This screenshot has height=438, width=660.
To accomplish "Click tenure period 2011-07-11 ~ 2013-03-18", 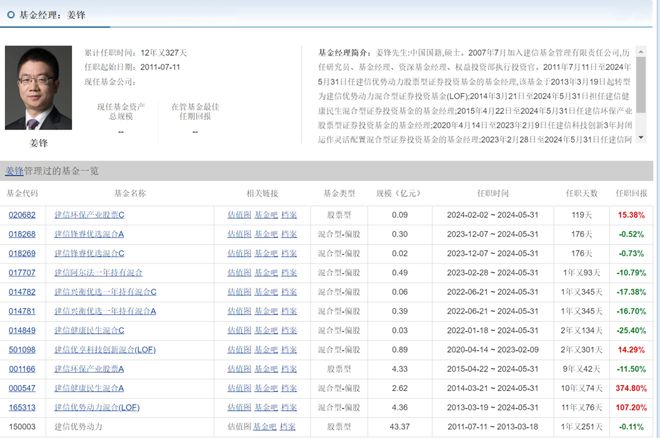I will click(492, 427).
